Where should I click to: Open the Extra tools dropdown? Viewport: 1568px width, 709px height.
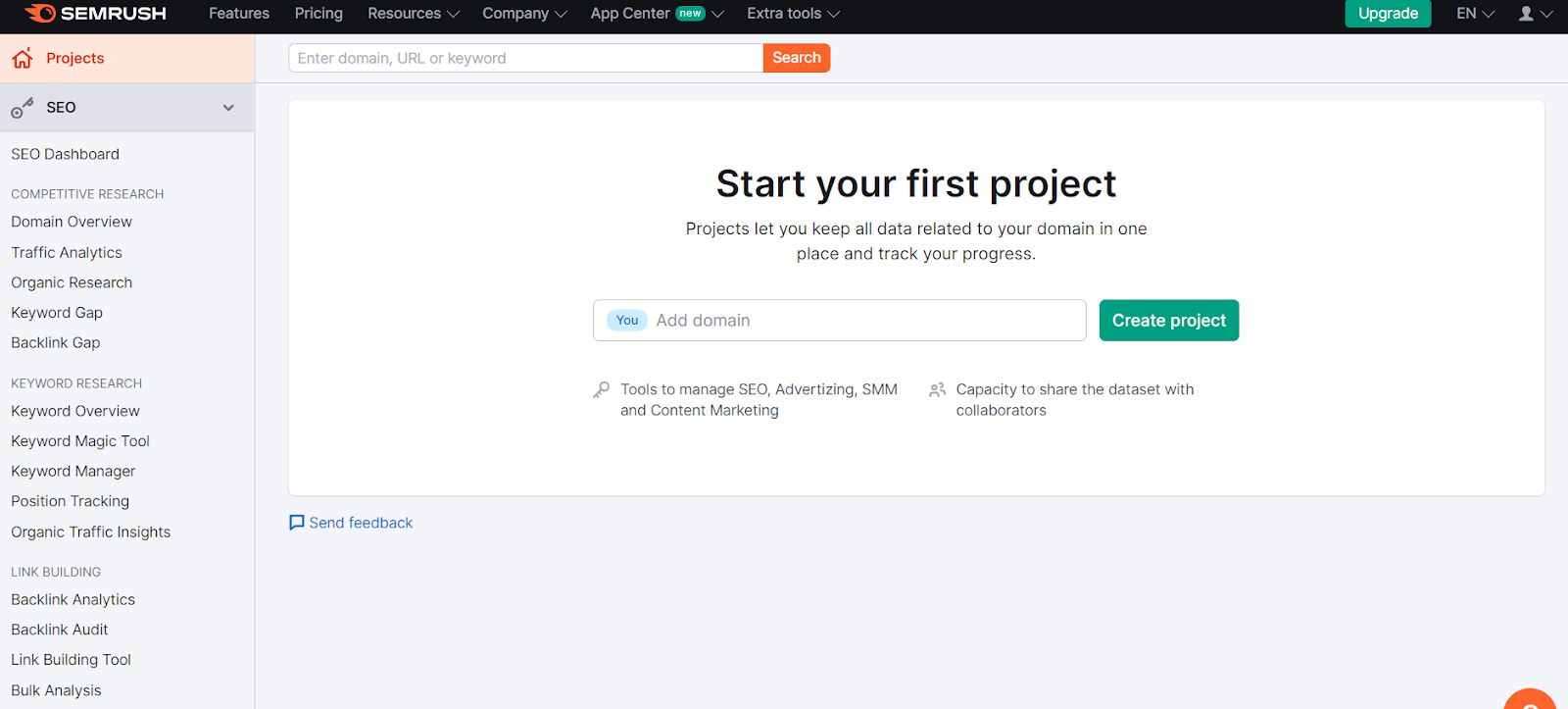(x=793, y=14)
